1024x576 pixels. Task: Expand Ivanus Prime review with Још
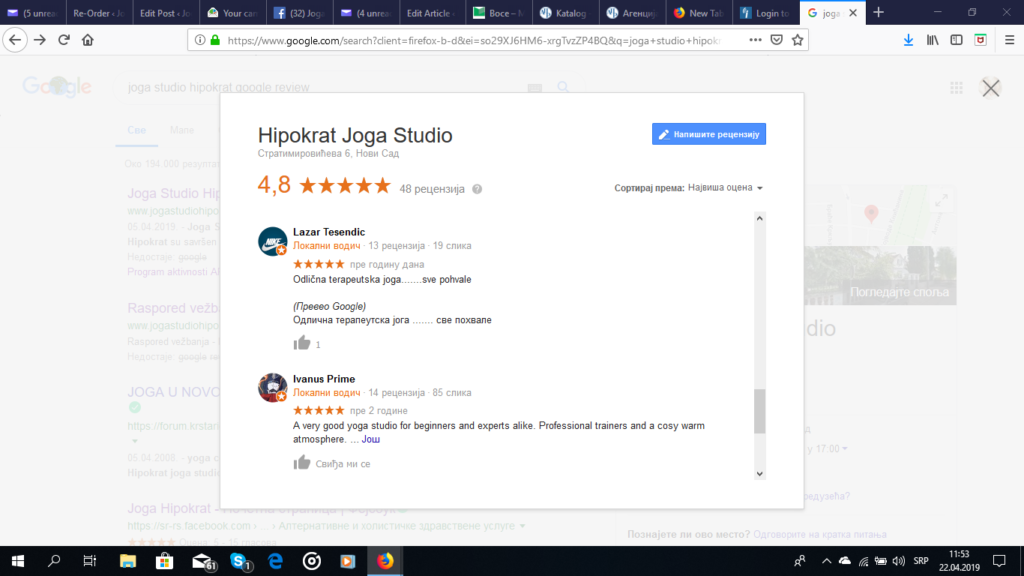point(371,439)
